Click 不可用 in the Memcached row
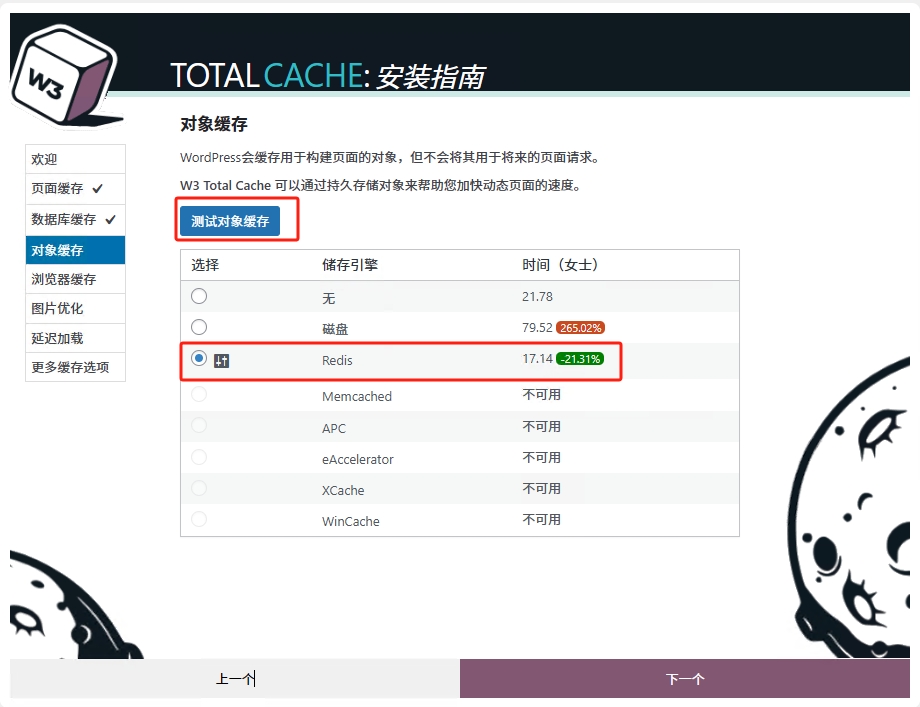This screenshot has height=707, width=920. pyautogui.click(x=542, y=395)
